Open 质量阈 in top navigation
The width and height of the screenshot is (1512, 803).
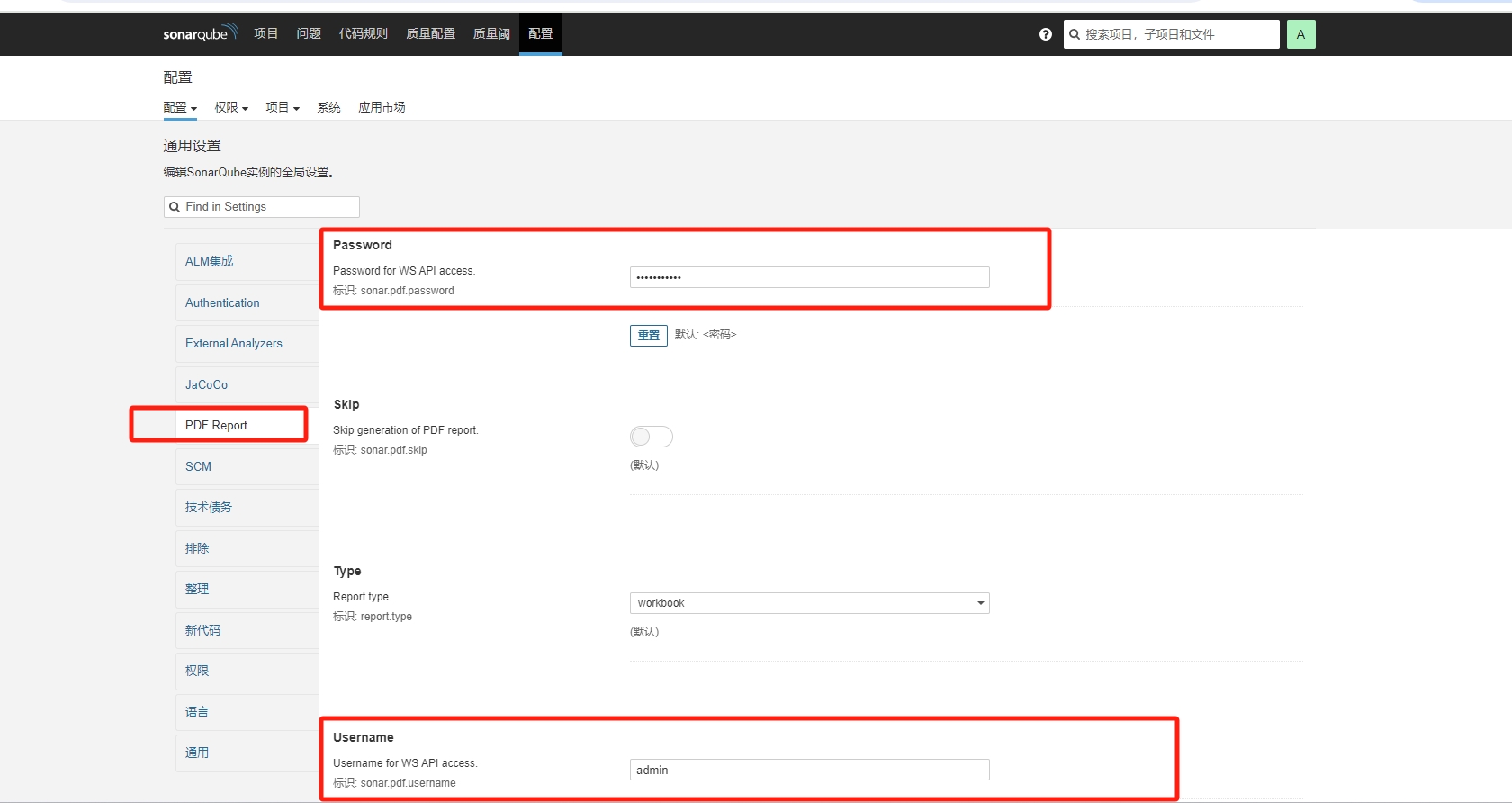pyautogui.click(x=491, y=33)
